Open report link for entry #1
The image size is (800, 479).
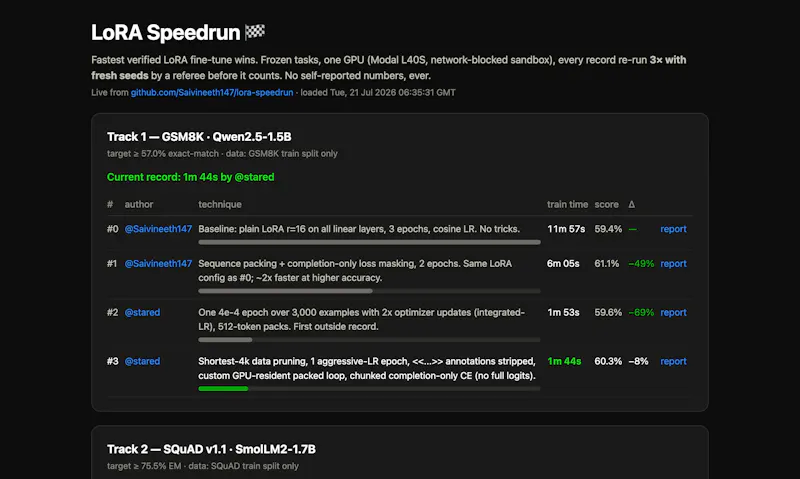coord(673,264)
